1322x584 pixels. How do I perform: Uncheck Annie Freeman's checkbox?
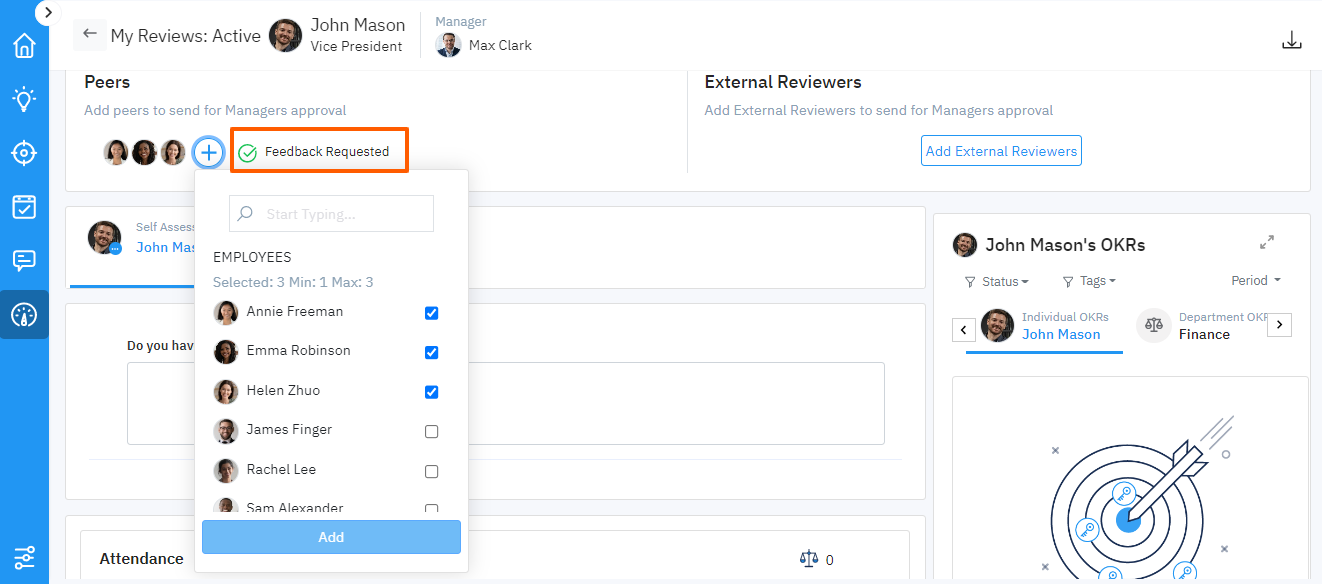pyautogui.click(x=432, y=313)
